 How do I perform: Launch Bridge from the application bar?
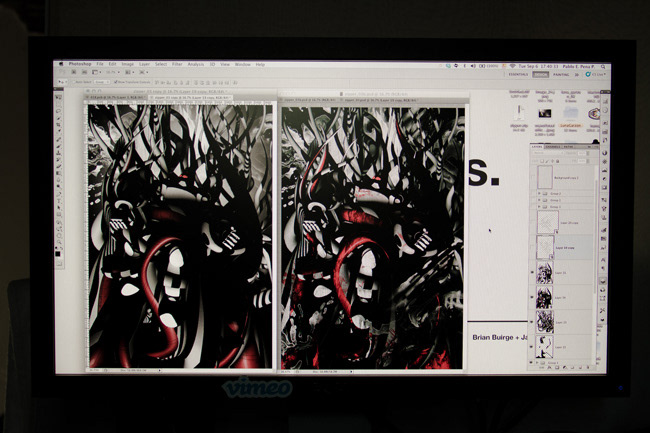tap(74, 72)
